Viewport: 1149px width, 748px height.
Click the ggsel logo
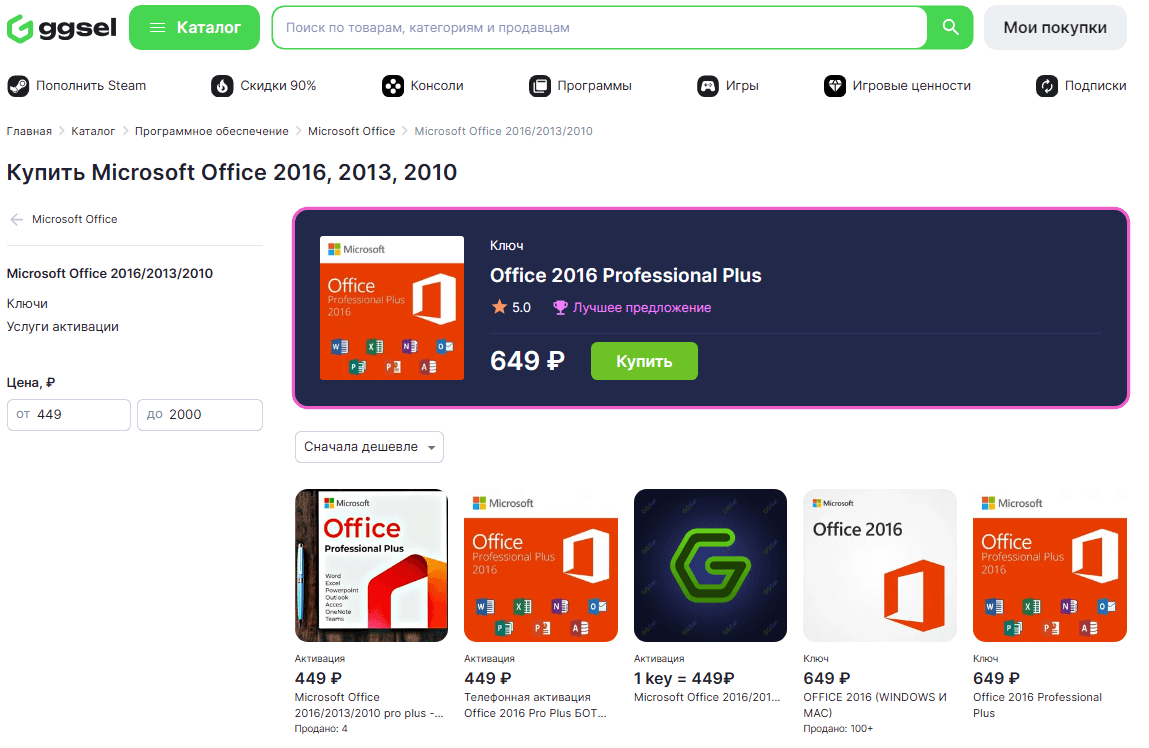tap(62, 28)
